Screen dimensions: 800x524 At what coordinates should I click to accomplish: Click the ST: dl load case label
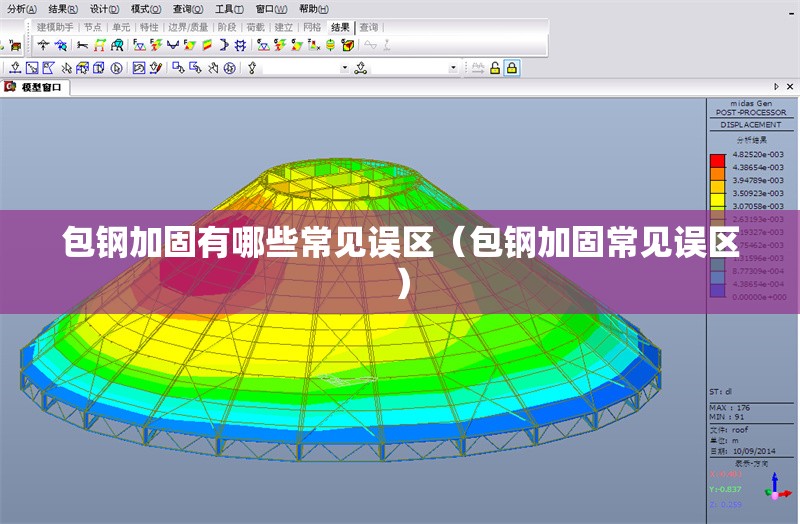[x=720, y=392]
